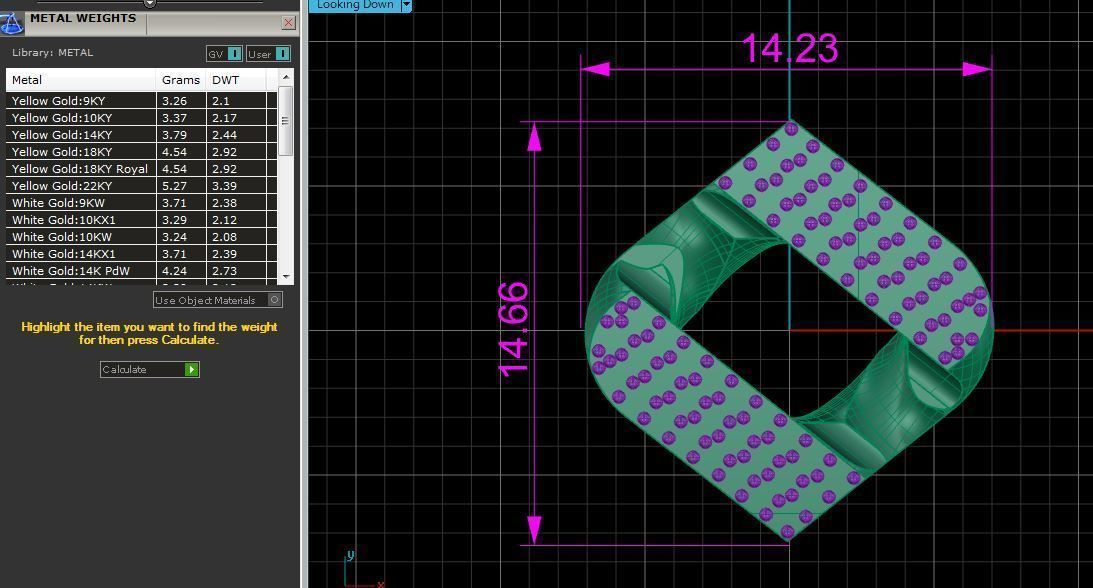Sort by the DWT column header
Image resolution: width=1093 pixels, height=588 pixels.
click(236, 80)
